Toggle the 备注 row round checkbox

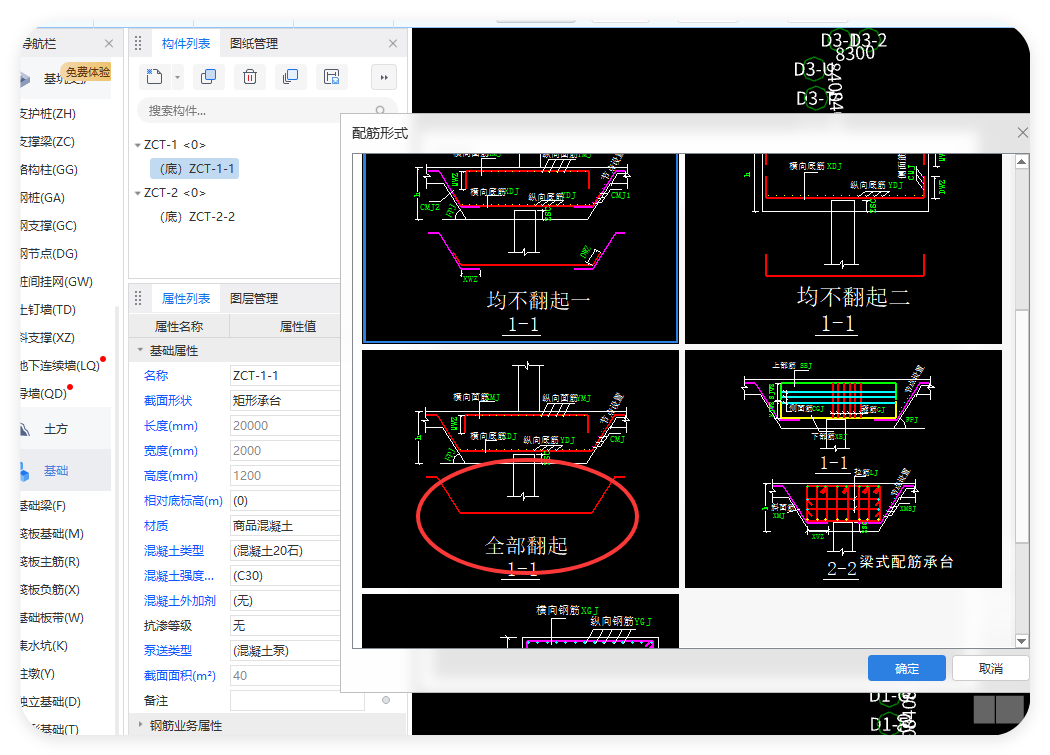386,700
